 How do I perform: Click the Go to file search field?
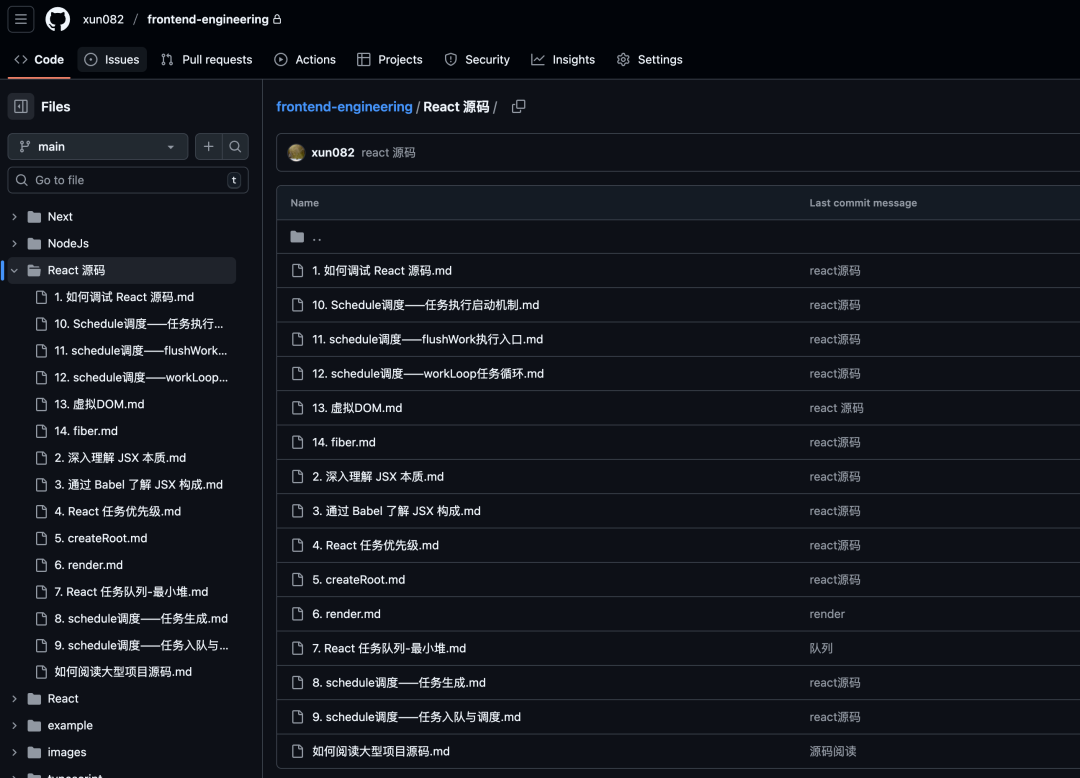click(128, 180)
